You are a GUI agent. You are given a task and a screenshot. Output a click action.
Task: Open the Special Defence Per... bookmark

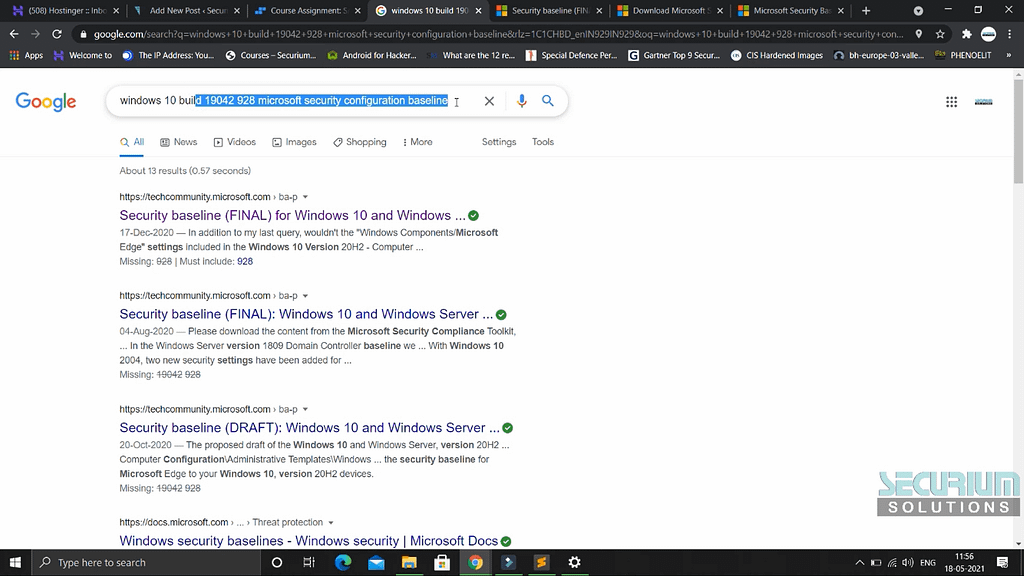571,56
